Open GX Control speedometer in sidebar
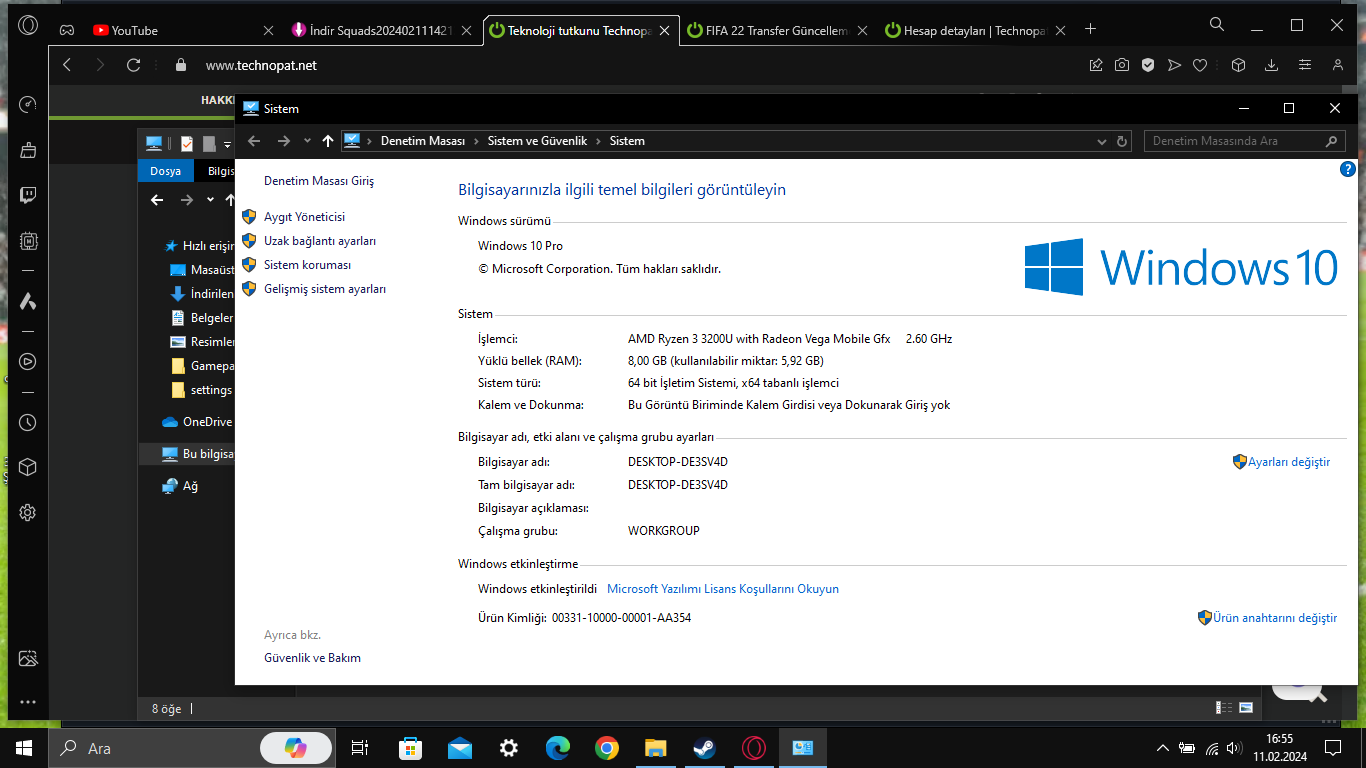 click(x=28, y=104)
